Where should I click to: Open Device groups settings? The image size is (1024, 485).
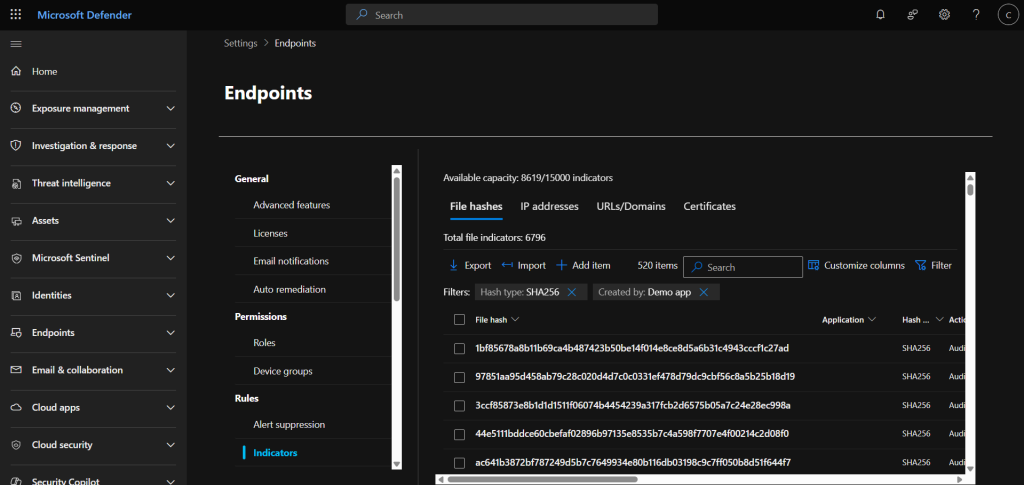pyautogui.click(x=283, y=371)
